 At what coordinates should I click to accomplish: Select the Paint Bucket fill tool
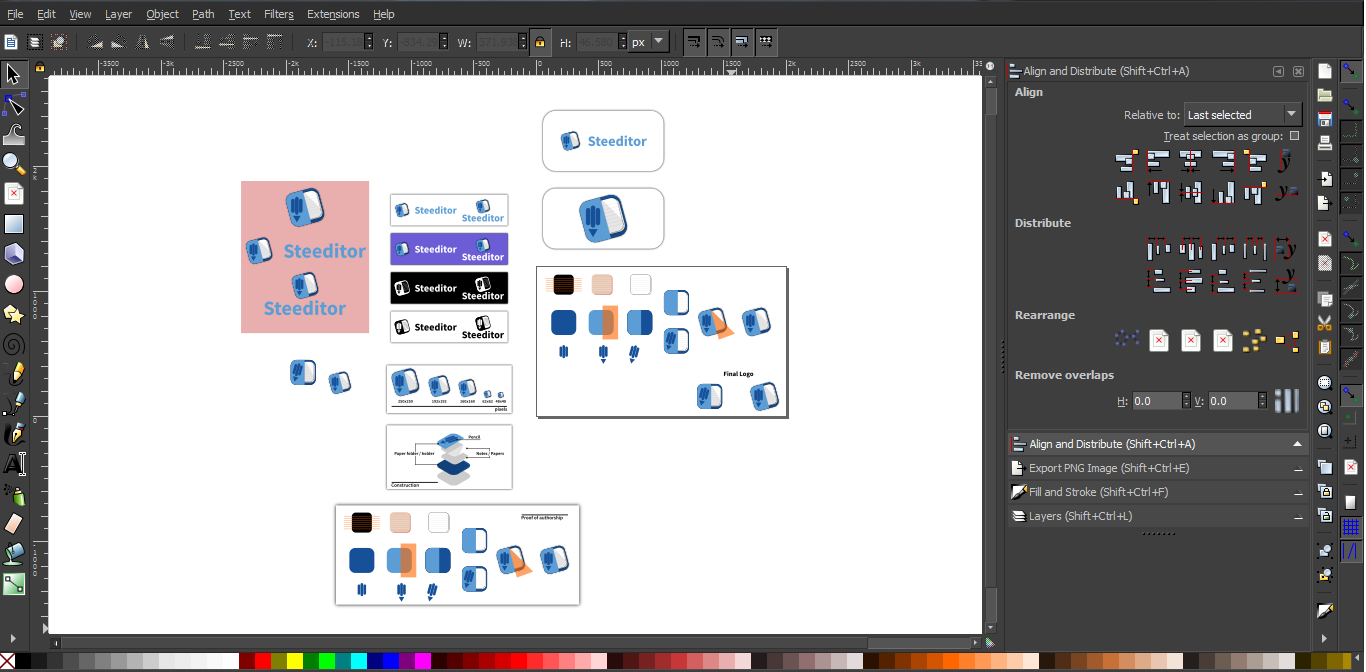[14, 553]
